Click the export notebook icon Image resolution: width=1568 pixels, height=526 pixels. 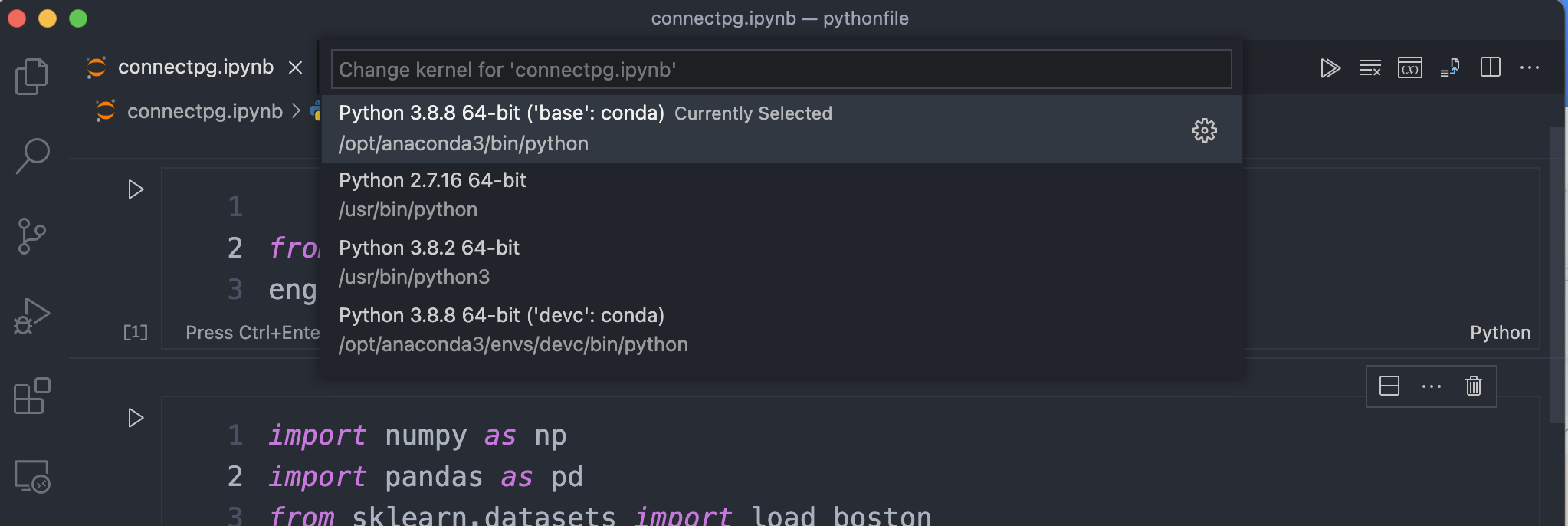1449,68
